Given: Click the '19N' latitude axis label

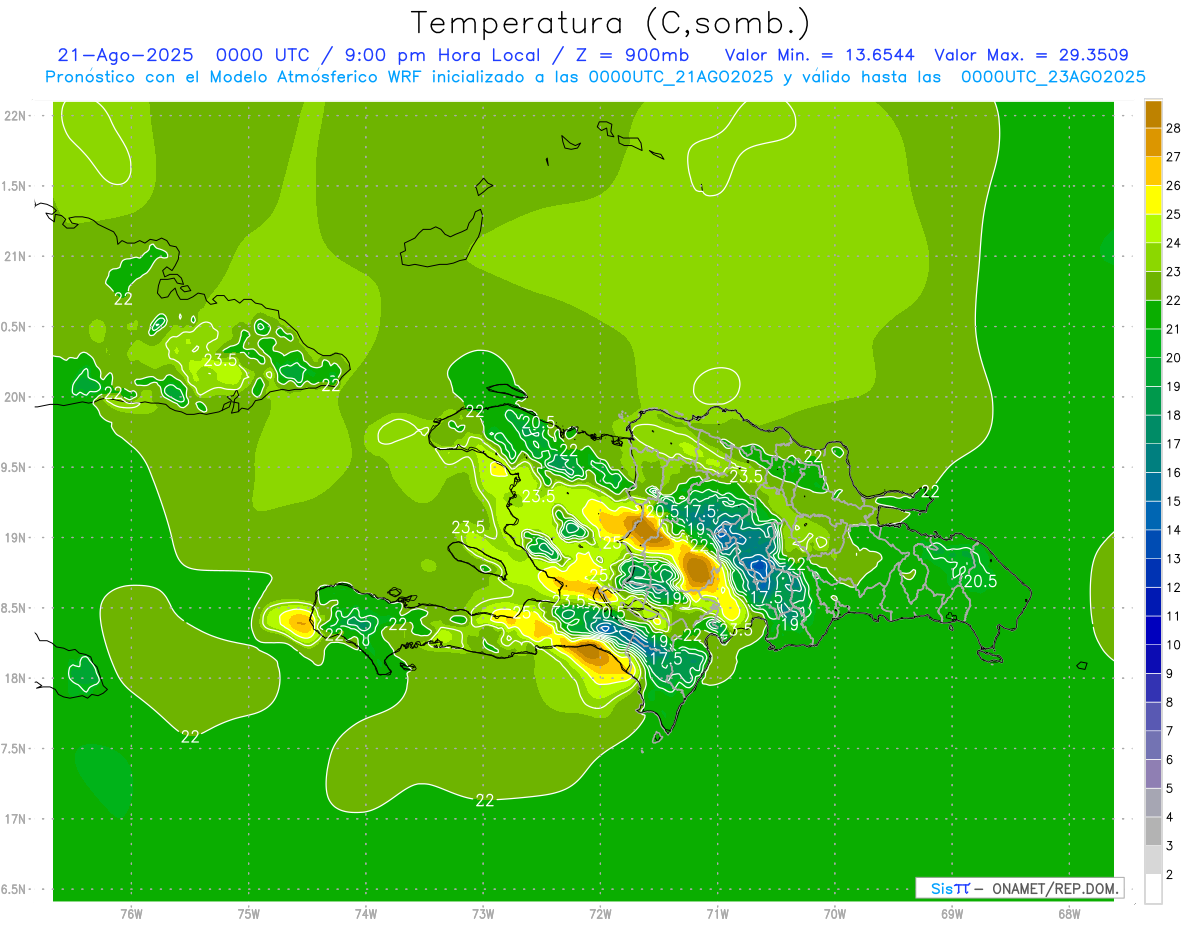Looking at the screenshot, I should pyautogui.click(x=14, y=537).
